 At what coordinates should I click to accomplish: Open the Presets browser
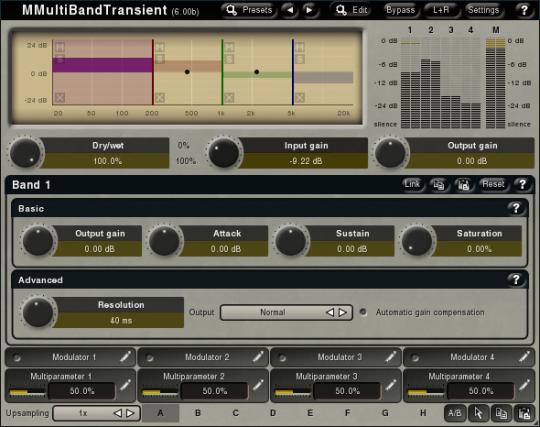[x=250, y=10]
